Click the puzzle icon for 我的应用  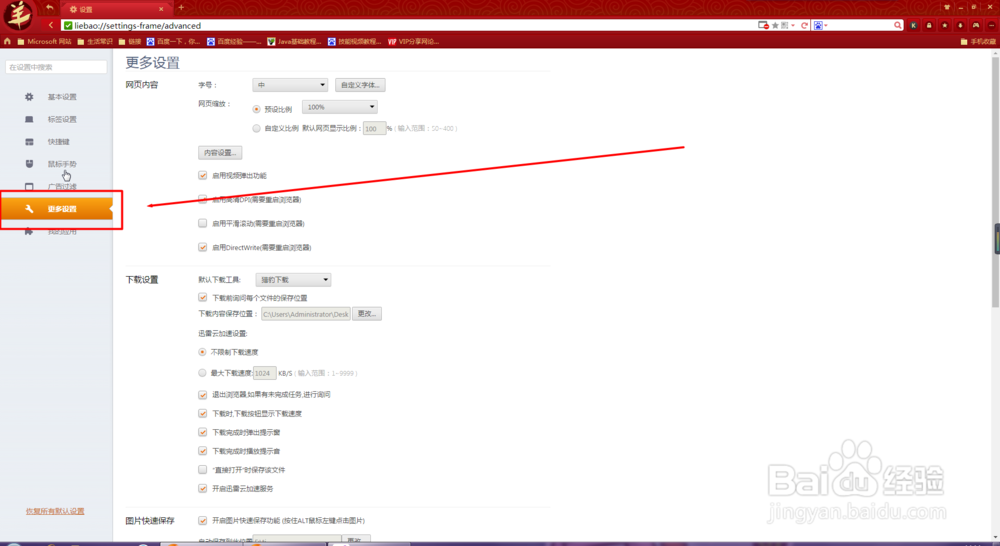[29, 231]
